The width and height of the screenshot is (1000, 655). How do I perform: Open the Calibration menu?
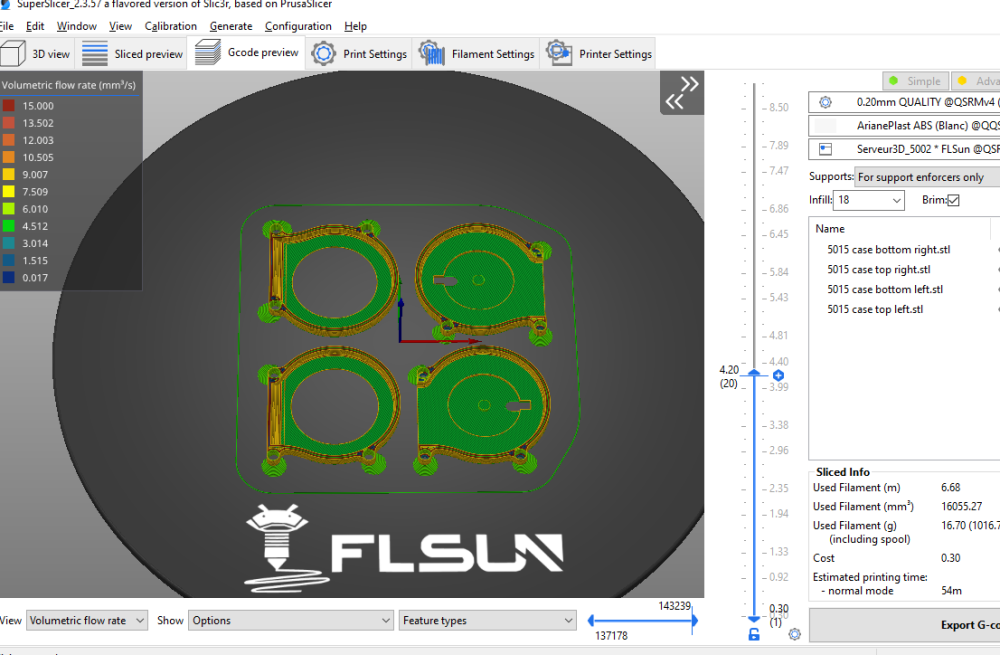[x=170, y=26]
